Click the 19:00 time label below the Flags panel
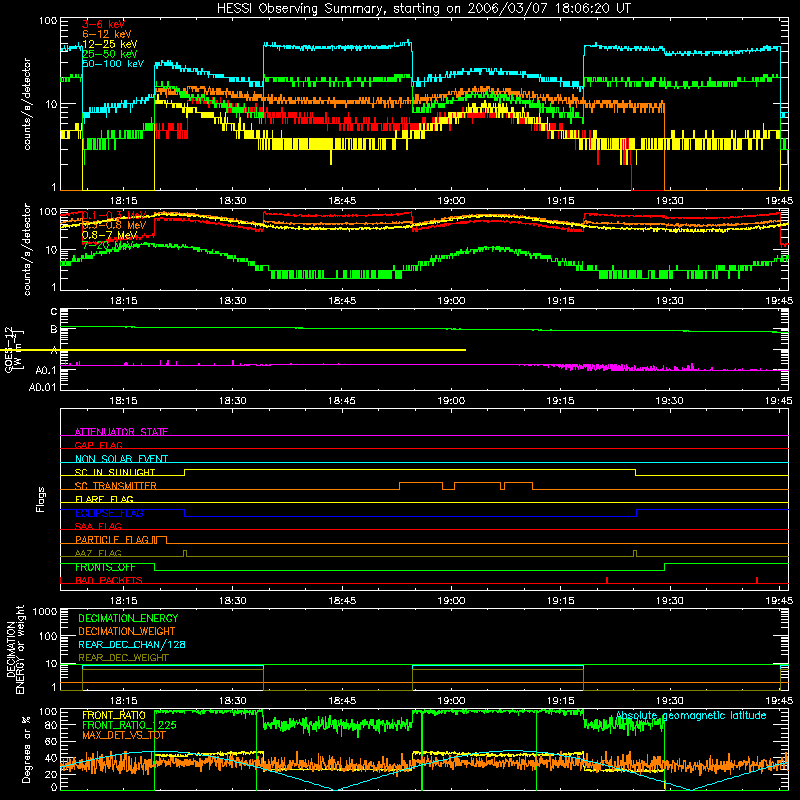The height and width of the screenshot is (800, 800). tap(451, 601)
